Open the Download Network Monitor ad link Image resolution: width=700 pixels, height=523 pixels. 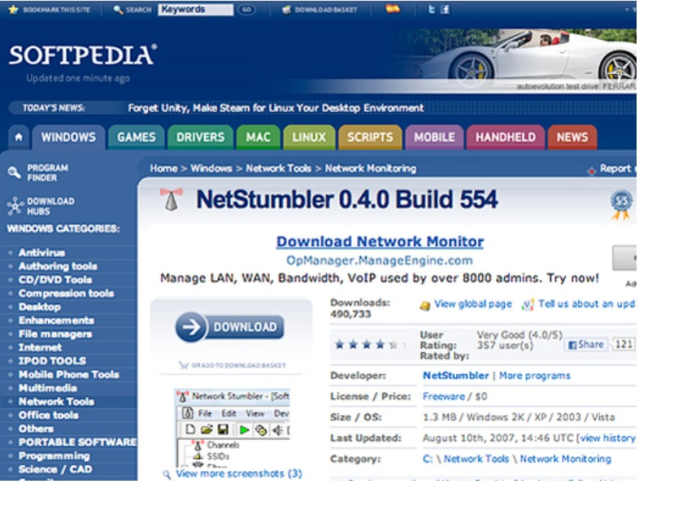pos(380,242)
